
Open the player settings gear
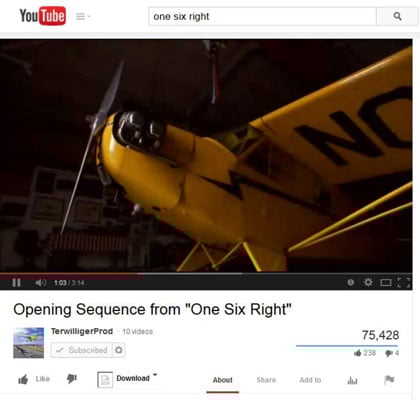368,282
